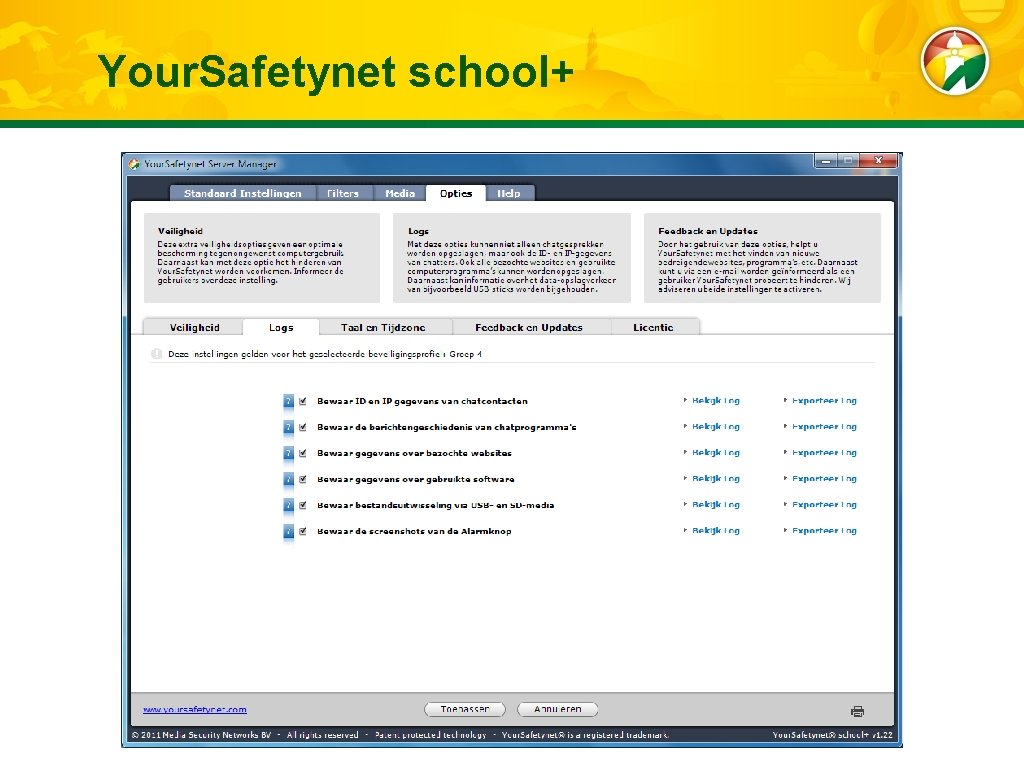Switch to the Media tab
Screen dimensions: 1024x768
[400, 193]
